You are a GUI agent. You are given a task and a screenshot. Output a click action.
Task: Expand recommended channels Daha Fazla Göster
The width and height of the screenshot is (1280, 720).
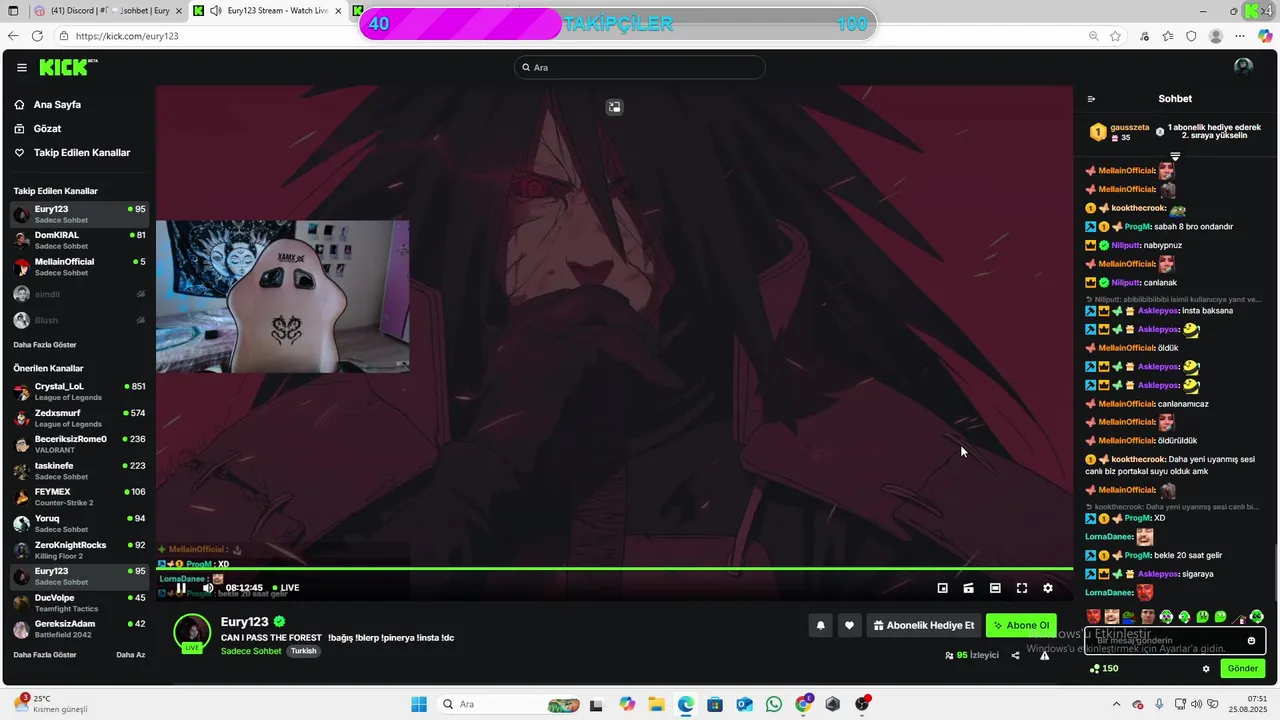tap(45, 655)
